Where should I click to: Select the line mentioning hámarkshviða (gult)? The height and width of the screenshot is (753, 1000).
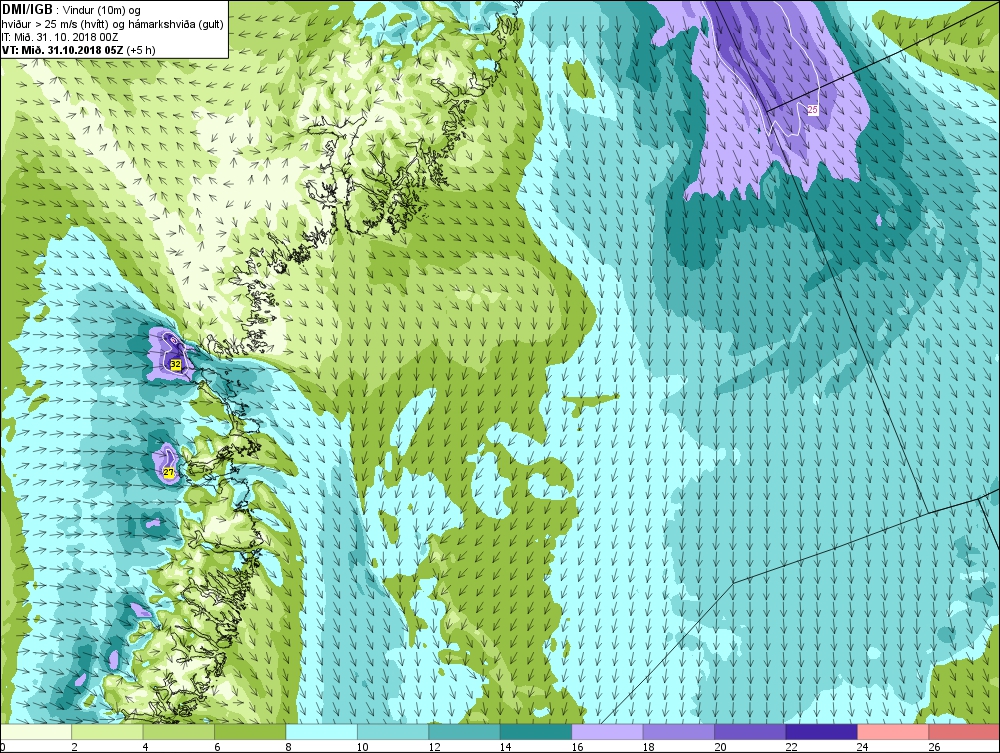(x=113, y=24)
